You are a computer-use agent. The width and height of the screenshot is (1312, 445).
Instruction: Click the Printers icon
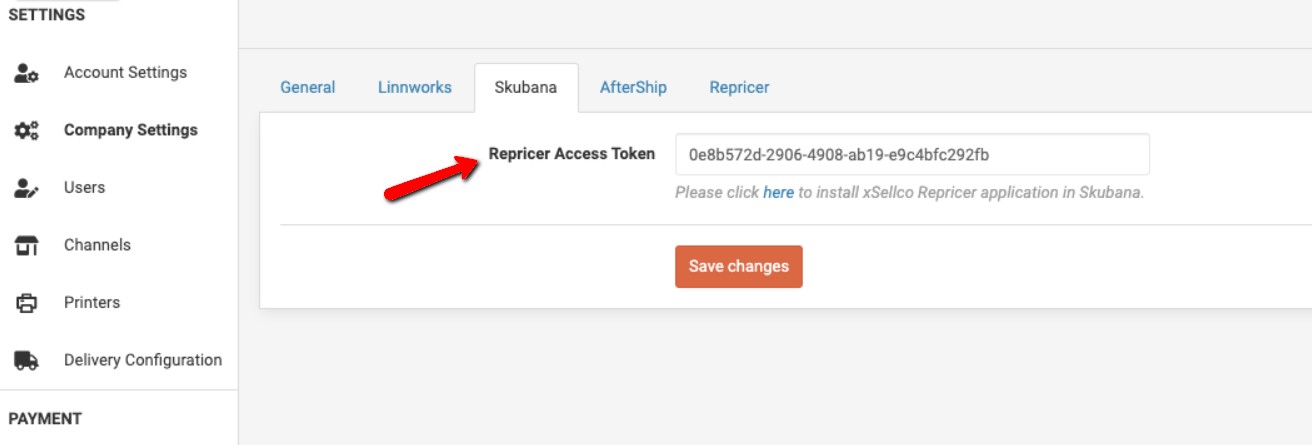26,303
